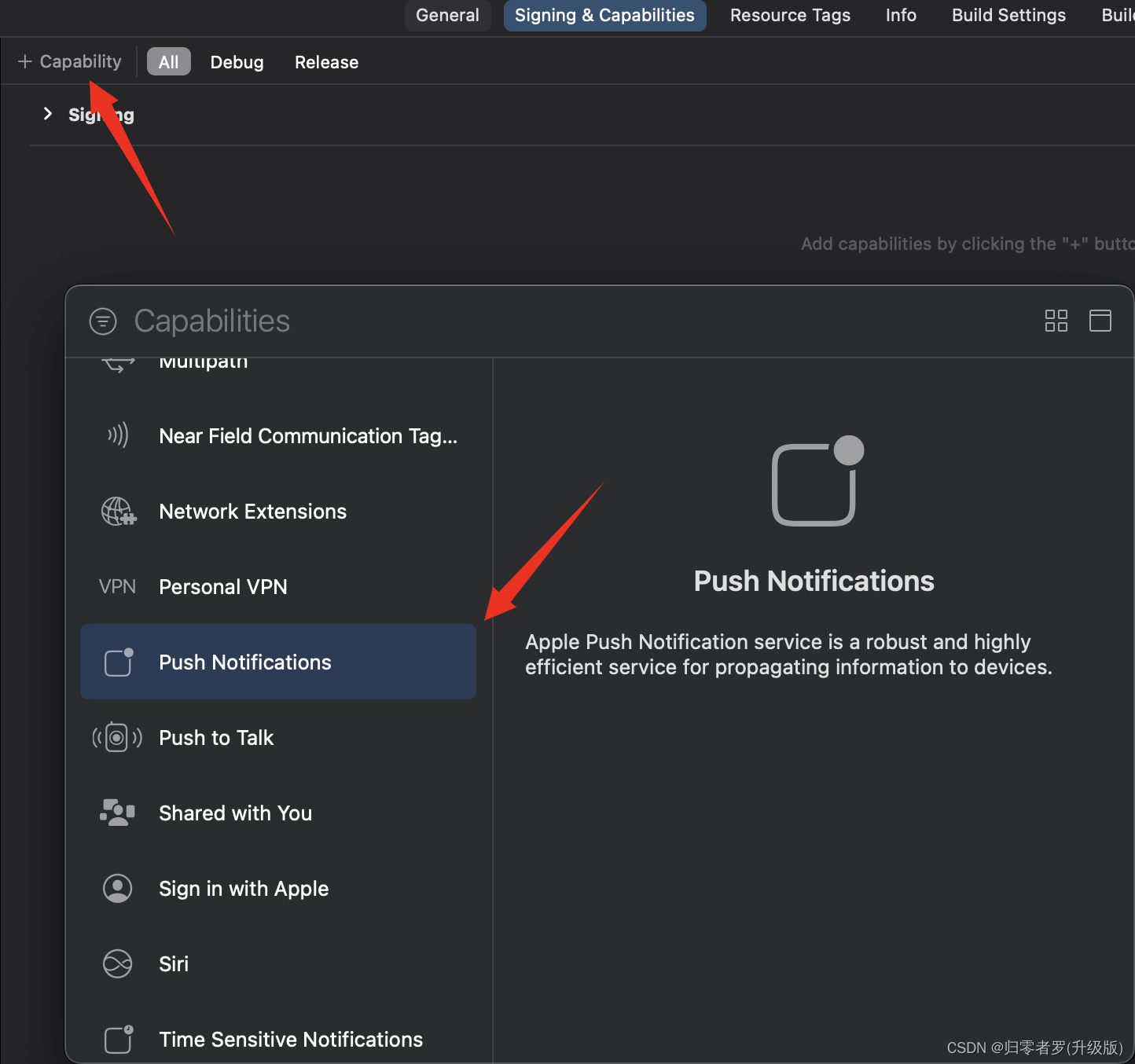The height and width of the screenshot is (1064, 1135).
Task: Select the Signing & Capabilities tab
Action: pos(604,16)
